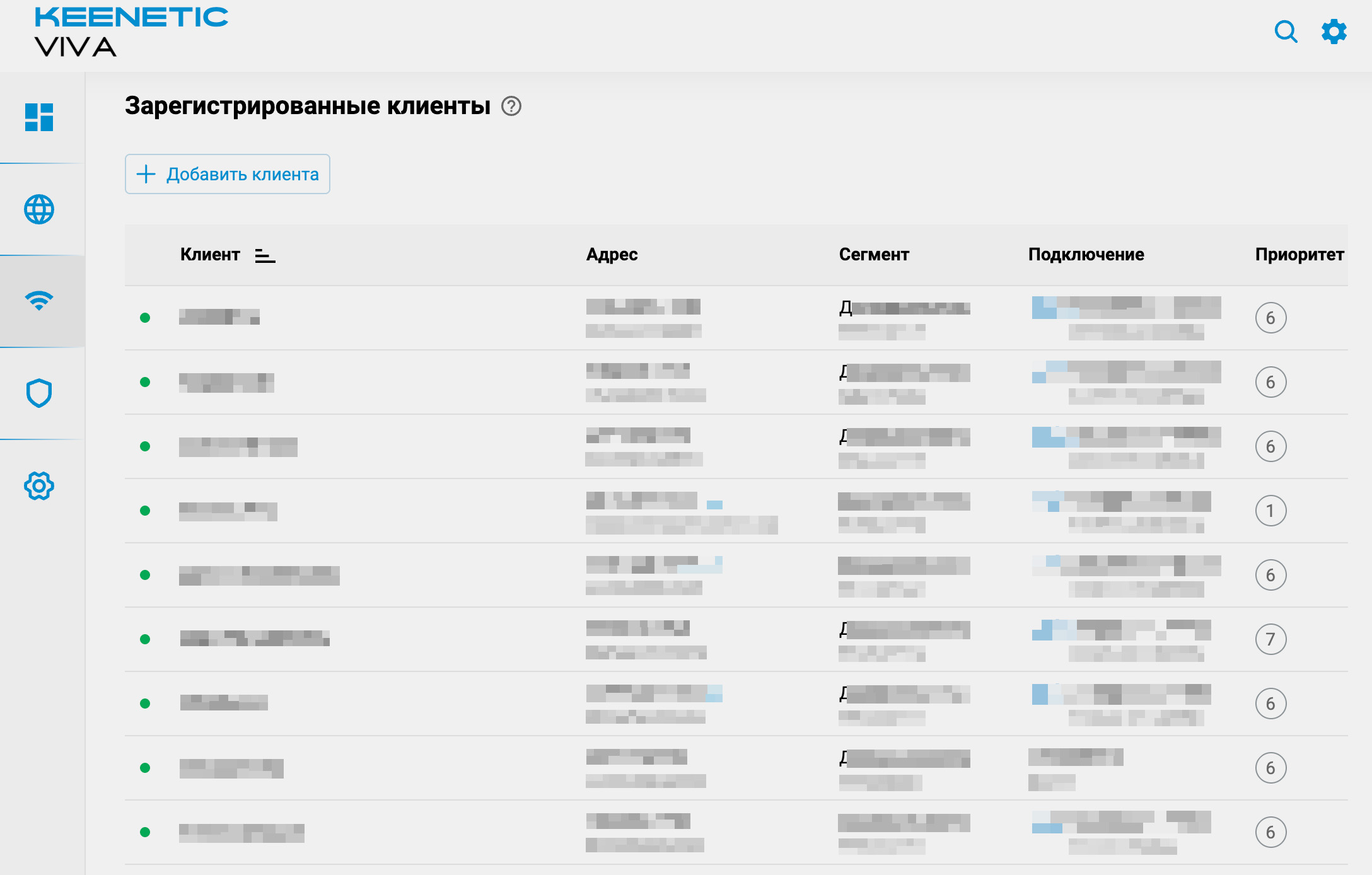
Task: Click the Клиент column header label
Action: point(210,255)
